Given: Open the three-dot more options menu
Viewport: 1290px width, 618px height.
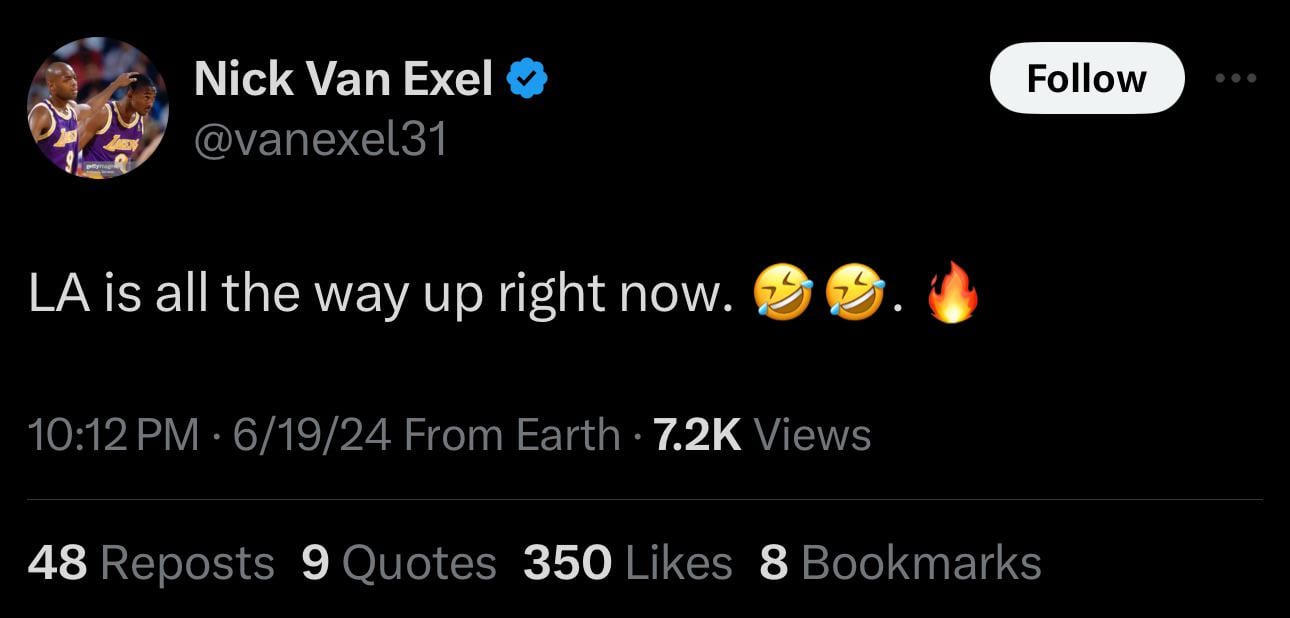Looking at the screenshot, I should 1238,78.
